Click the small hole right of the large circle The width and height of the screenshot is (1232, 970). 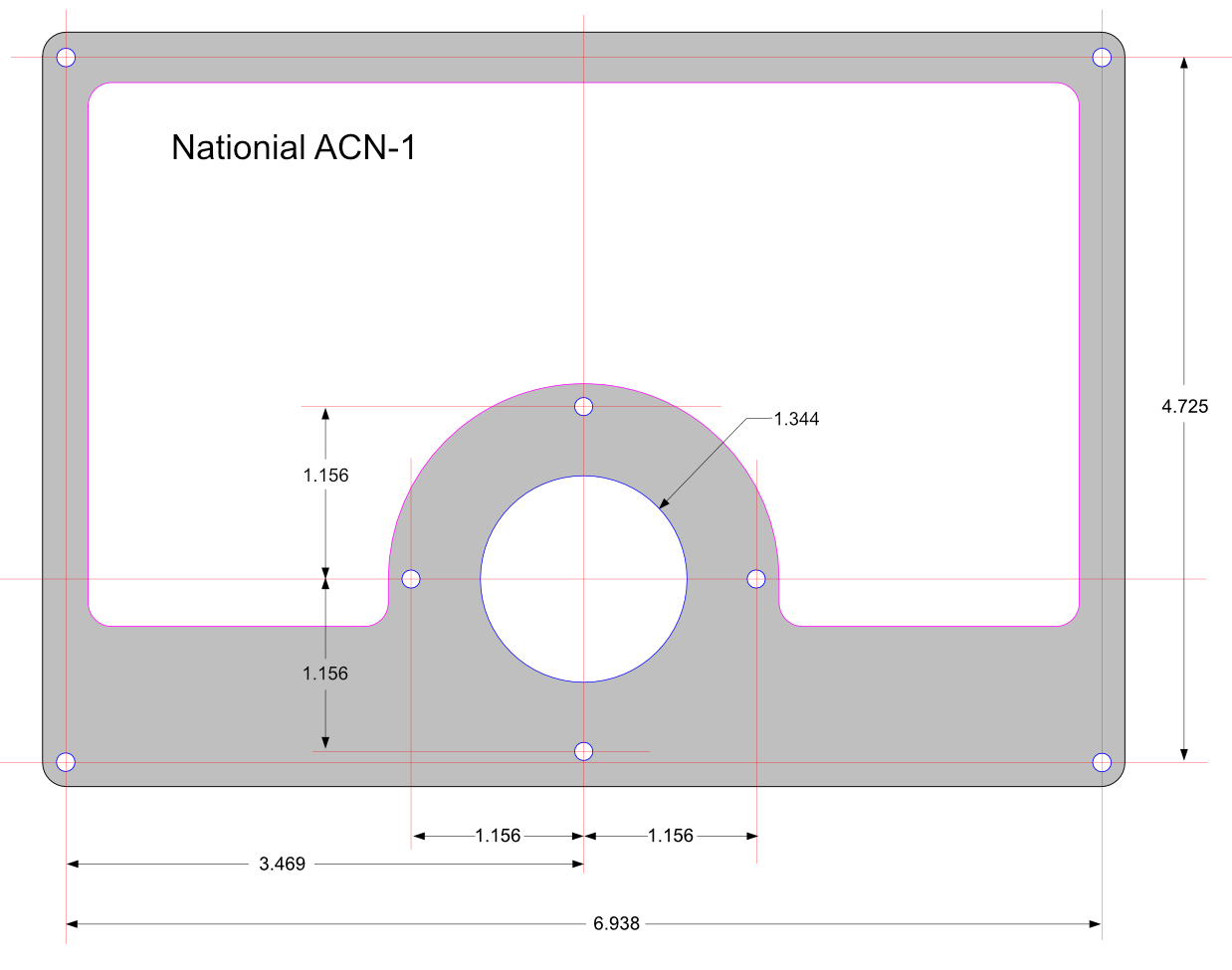point(756,579)
